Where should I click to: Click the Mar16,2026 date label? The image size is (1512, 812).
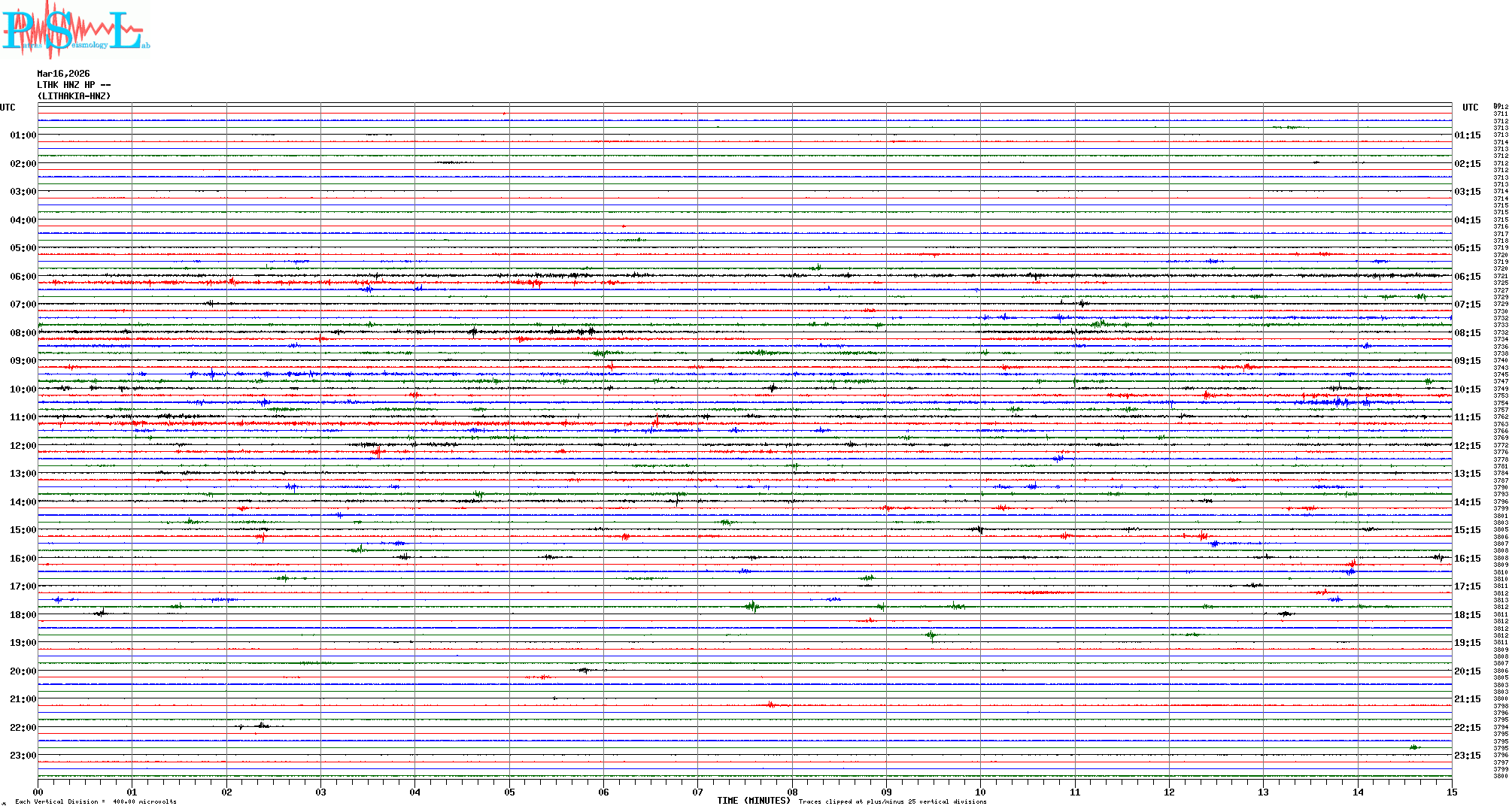tap(63, 74)
